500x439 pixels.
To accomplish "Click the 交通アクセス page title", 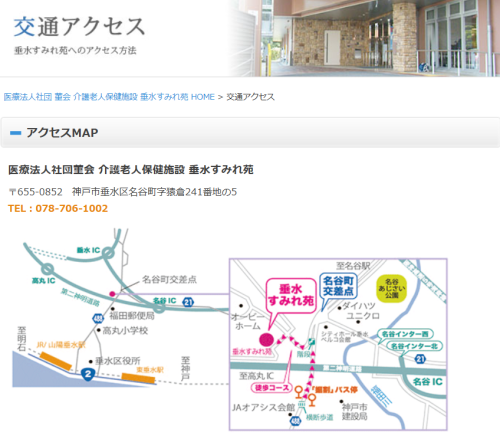I will 79,27.
